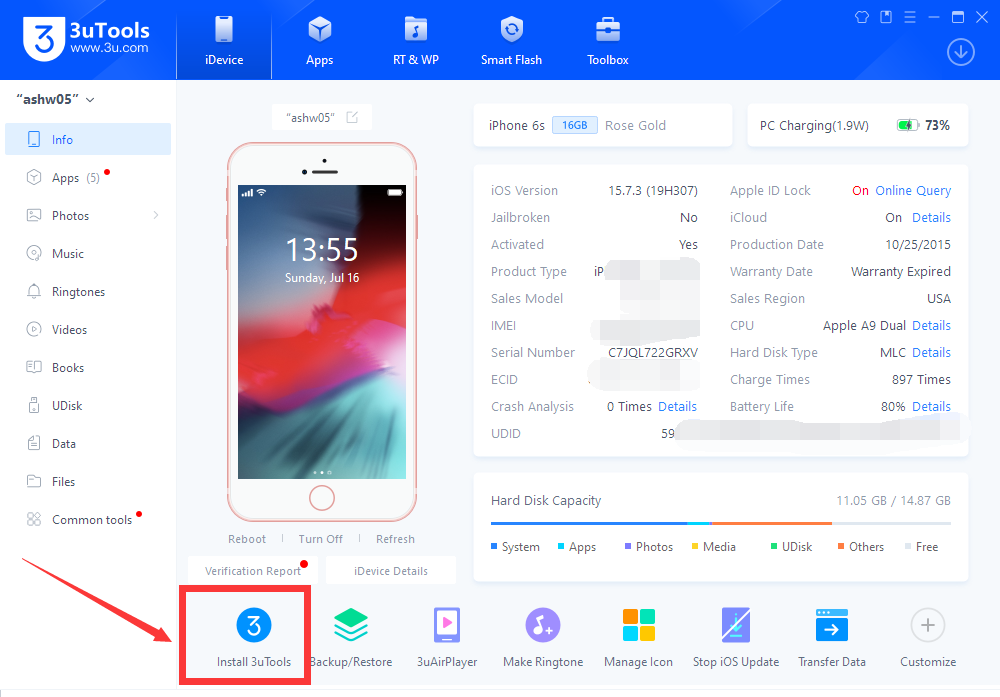Open Hard Disk Type Details link
Image resolution: width=1000 pixels, height=697 pixels.
pyautogui.click(x=931, y=353)
